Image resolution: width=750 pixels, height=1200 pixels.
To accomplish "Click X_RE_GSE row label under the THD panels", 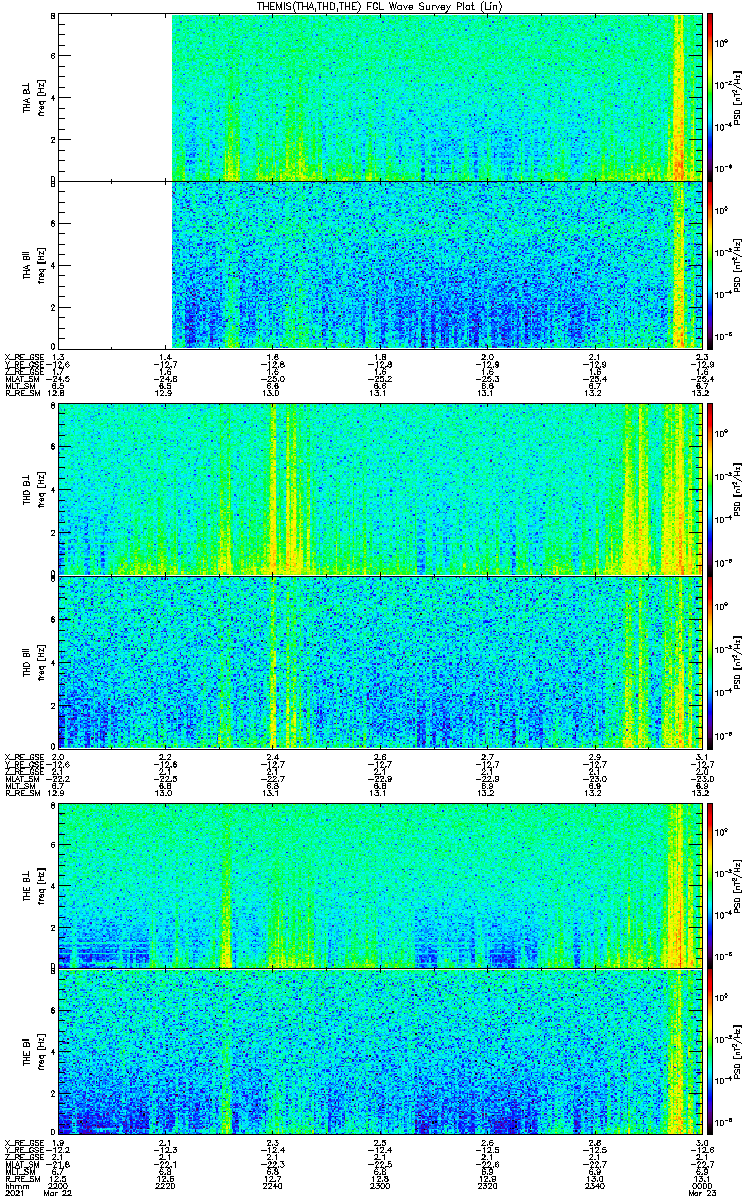I will [23, 756].
